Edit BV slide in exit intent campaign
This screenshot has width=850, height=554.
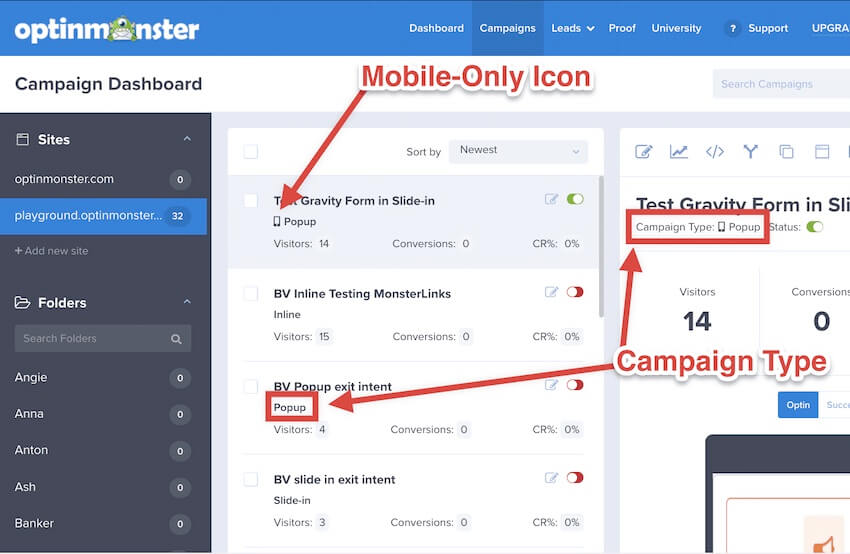point(551,477)
